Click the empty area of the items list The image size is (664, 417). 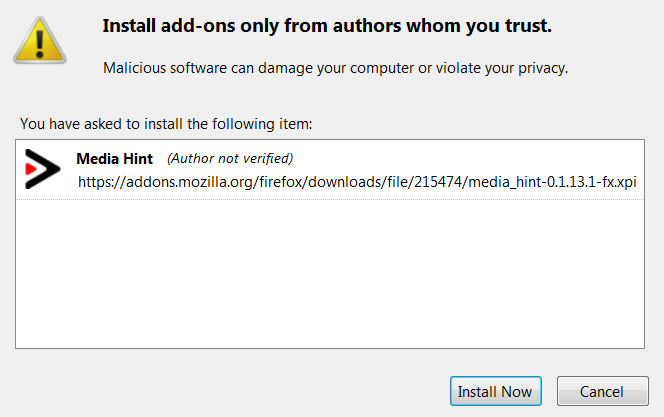tap(330, 274)
